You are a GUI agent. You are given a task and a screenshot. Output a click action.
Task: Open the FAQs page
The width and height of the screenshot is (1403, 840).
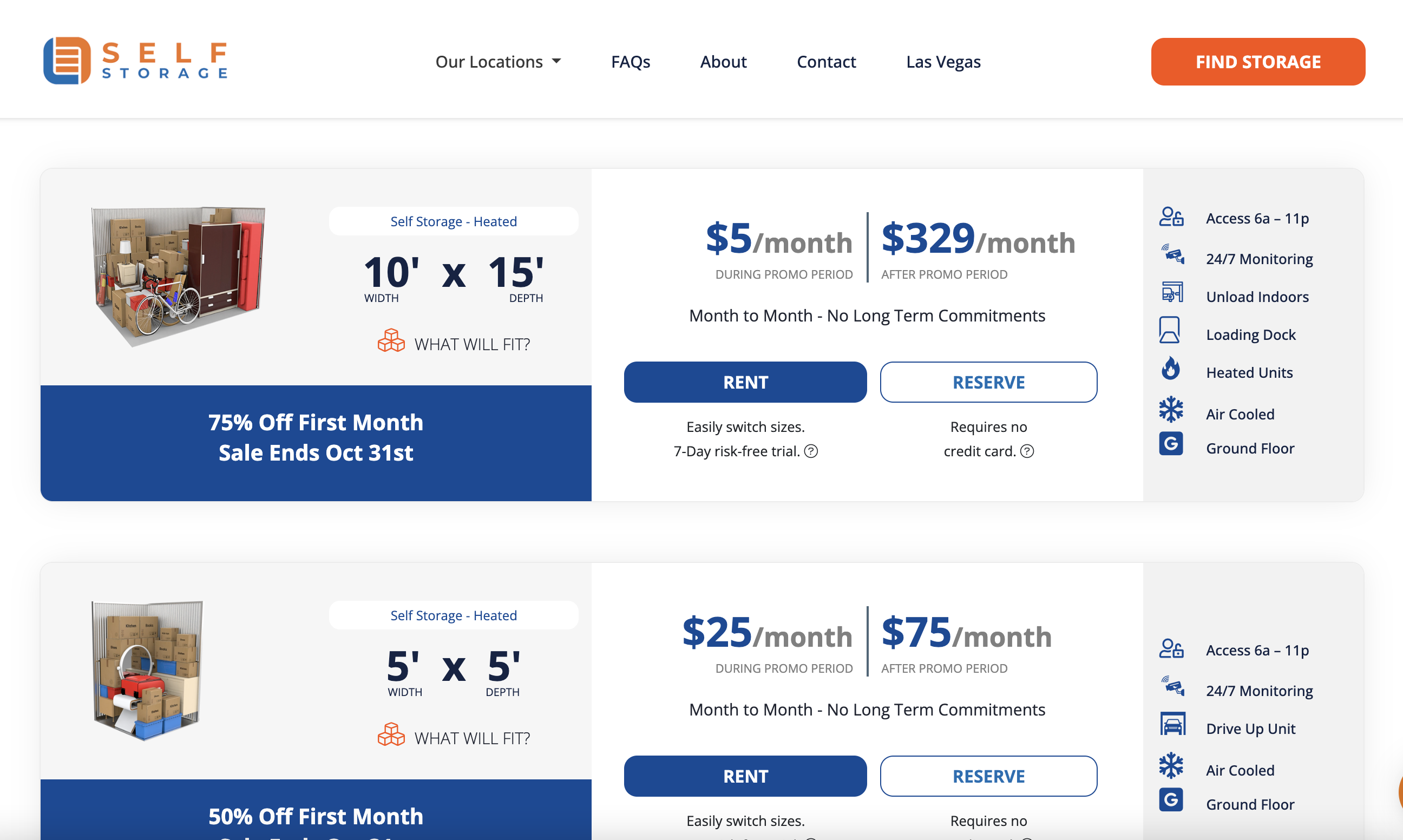[631, 62]
